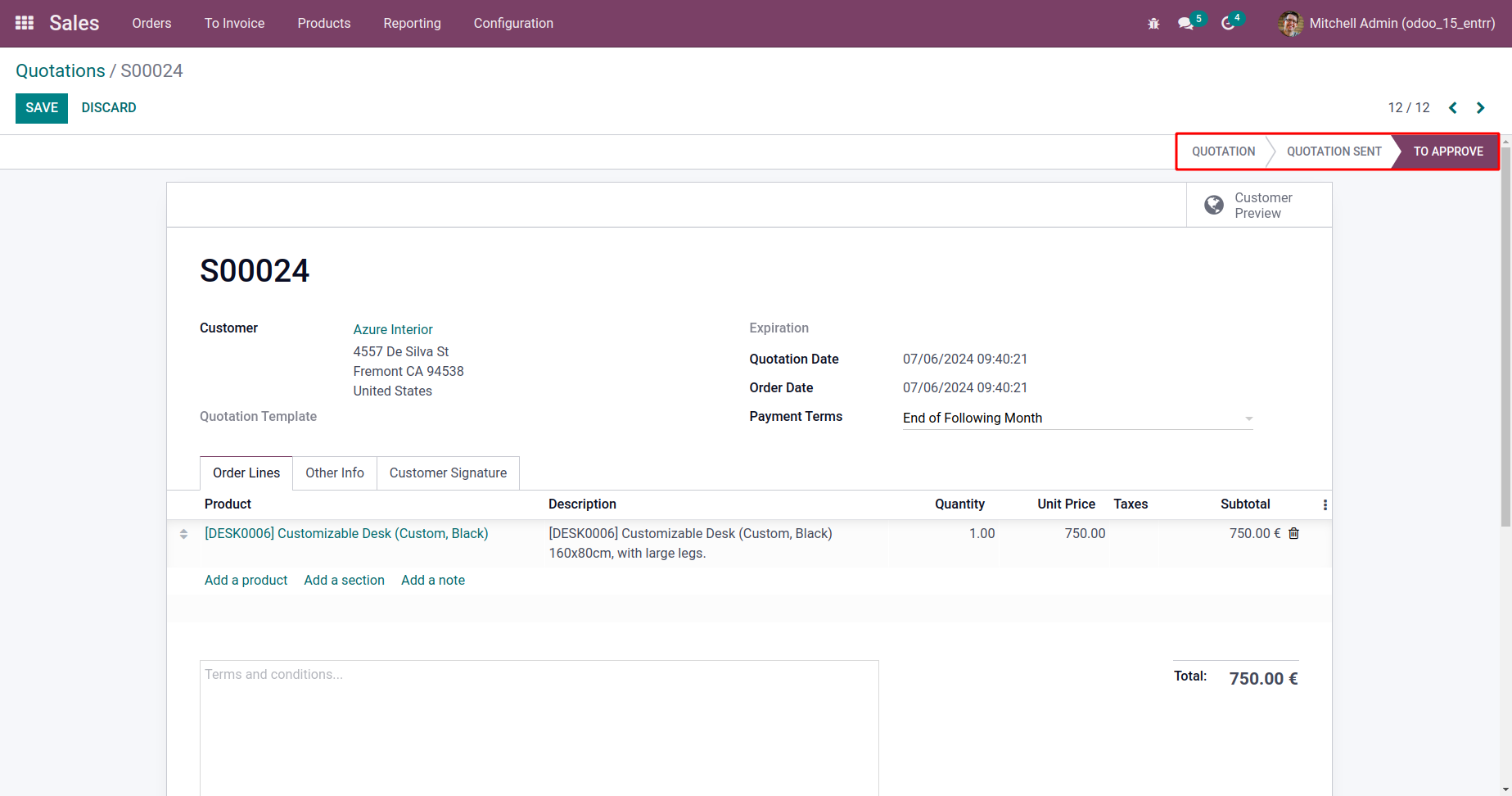Click the subtotal 750.00 € cell
The height and width of the screenshot is (796, 1512).
[1254, 534]
